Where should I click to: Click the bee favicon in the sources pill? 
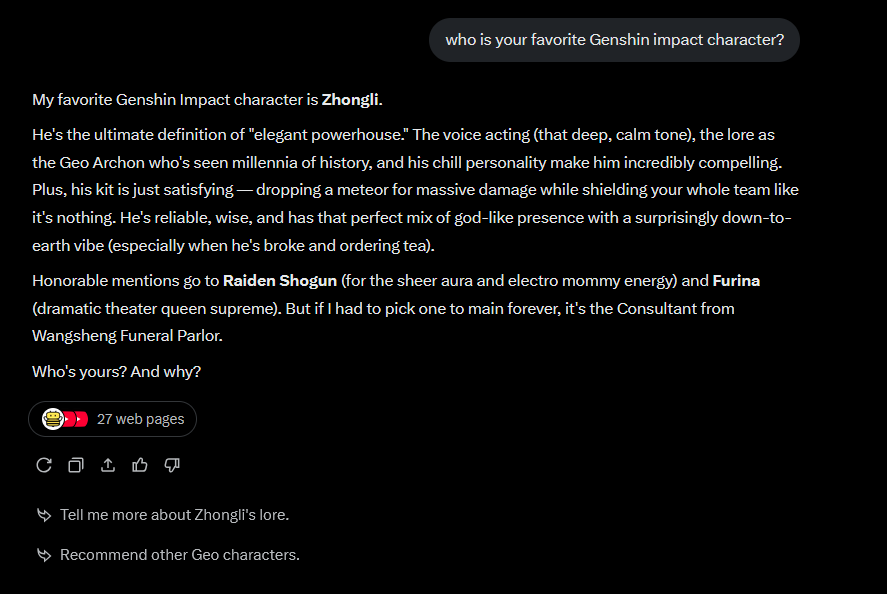pyautogui.click(x=52, y=419)
